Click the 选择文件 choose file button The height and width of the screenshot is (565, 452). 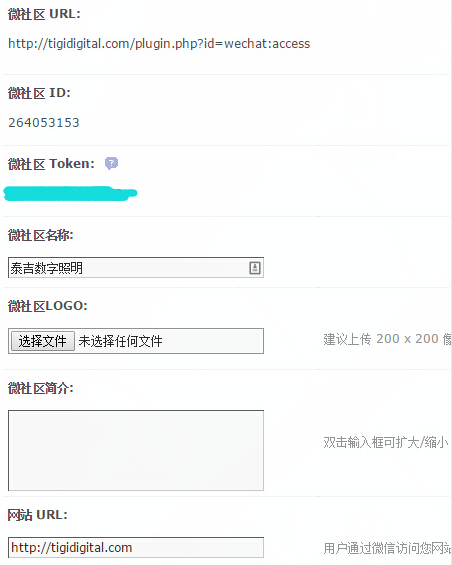pos(43,341)
